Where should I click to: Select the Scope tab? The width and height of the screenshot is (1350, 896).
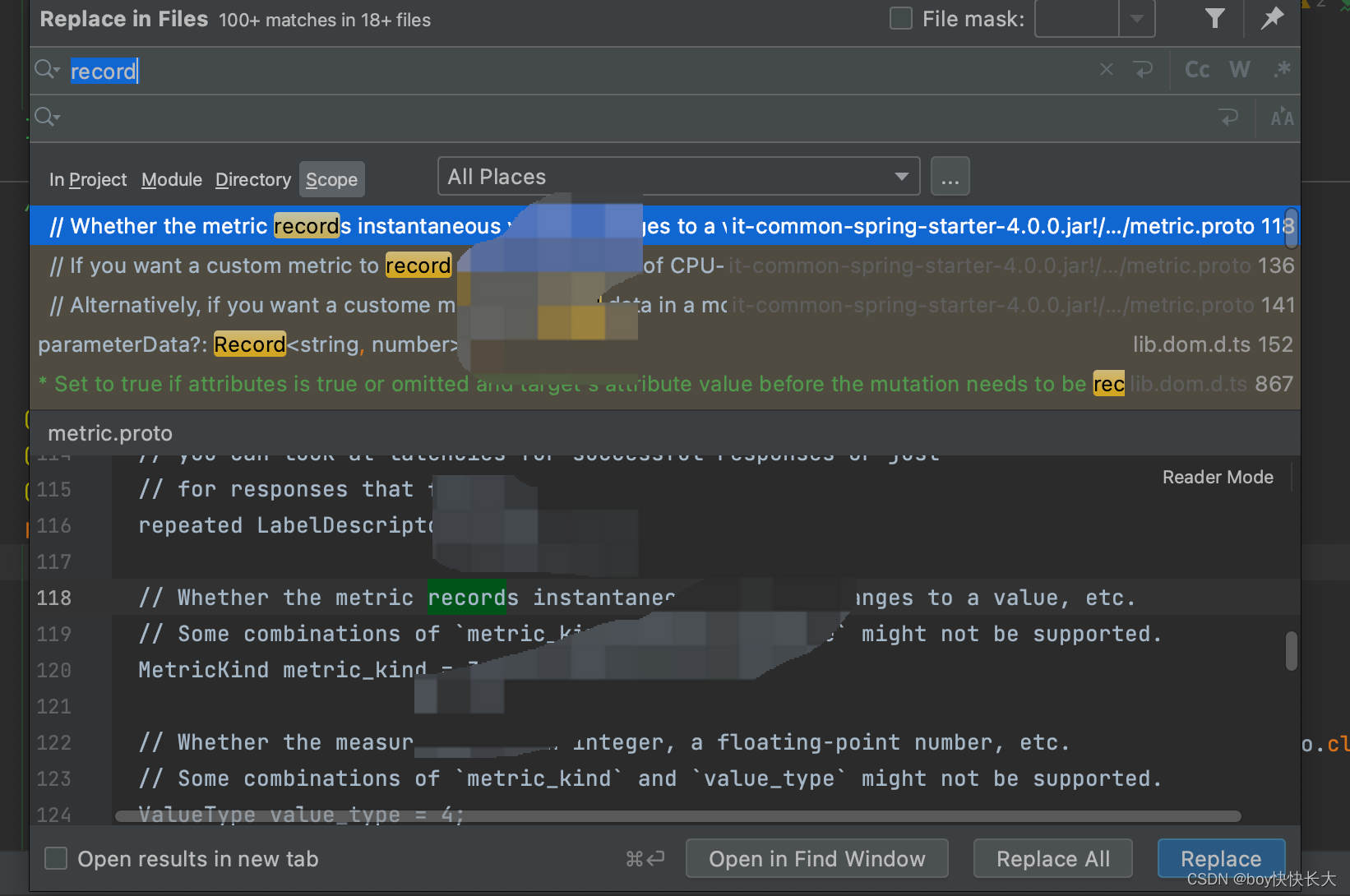[x=331, y=179]
